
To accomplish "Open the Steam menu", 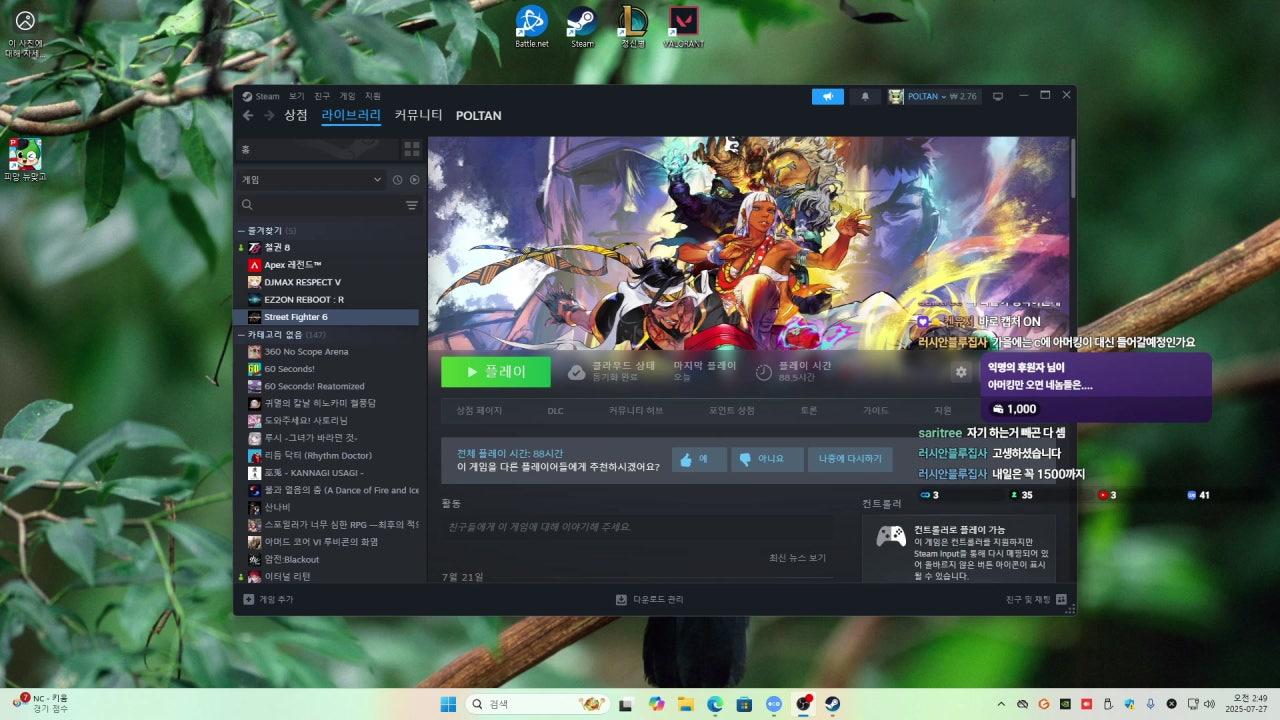I will tap(261, 96).
